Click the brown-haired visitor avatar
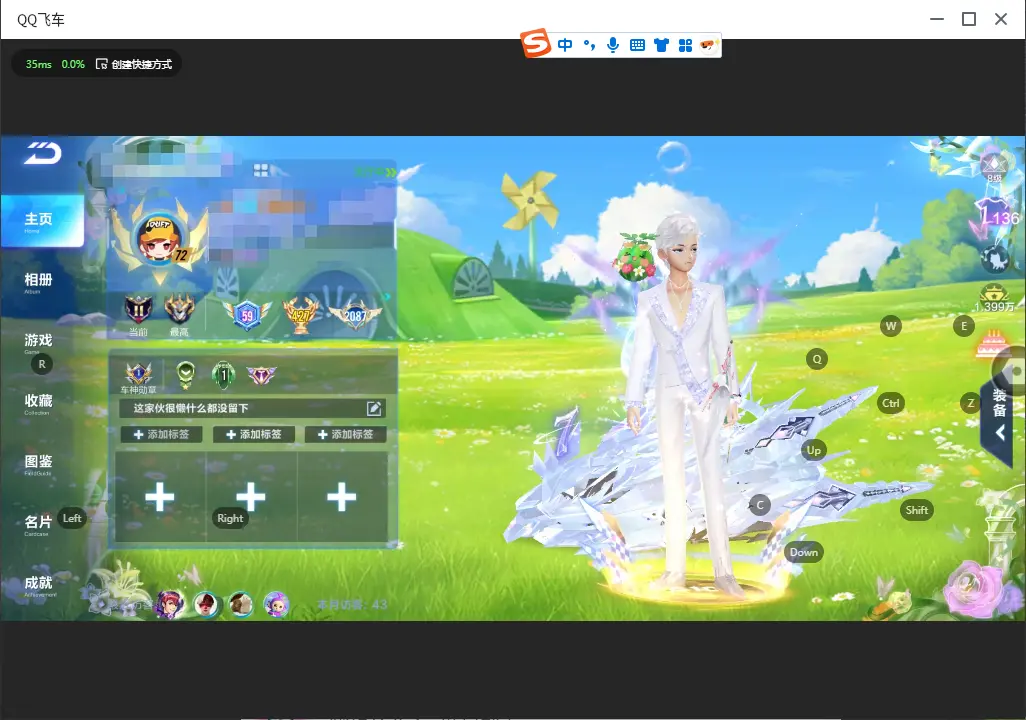 click(x=241, y=603)
